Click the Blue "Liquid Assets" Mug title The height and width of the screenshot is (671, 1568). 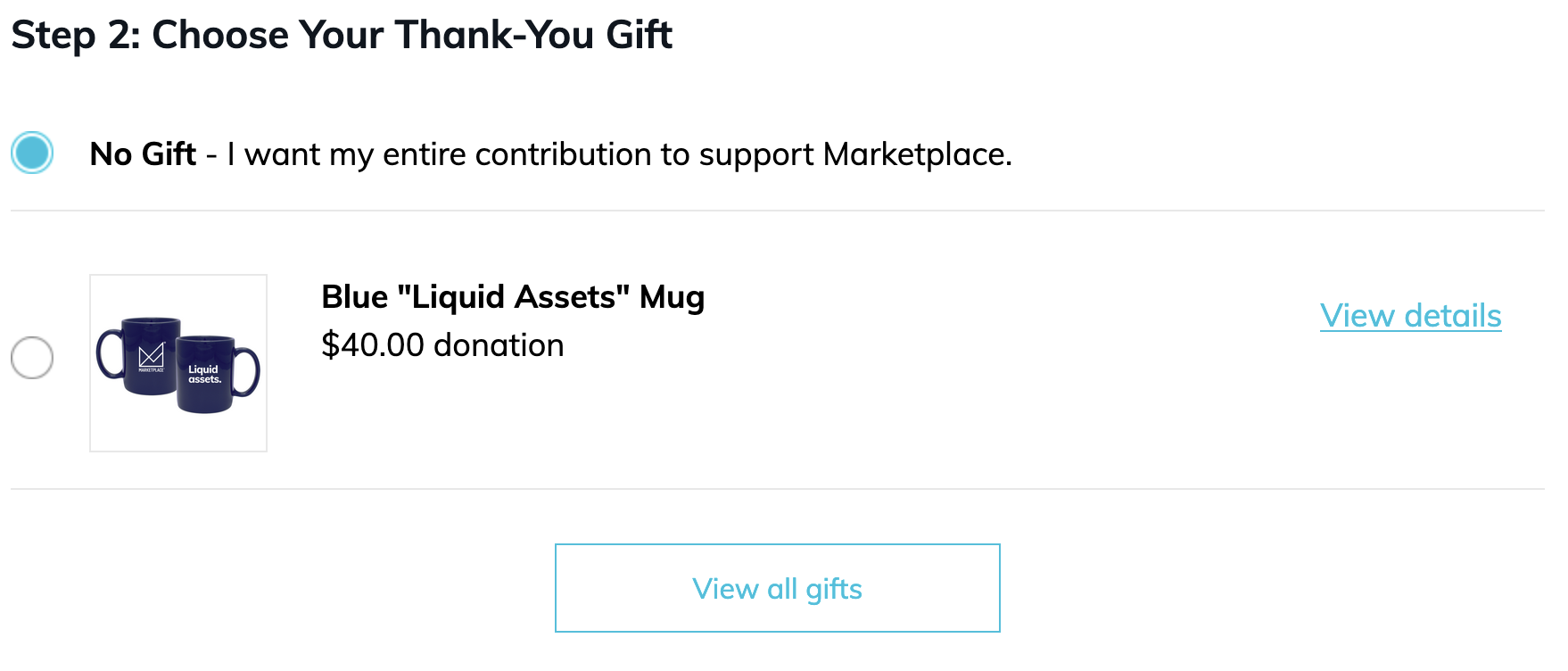(513, 297)
